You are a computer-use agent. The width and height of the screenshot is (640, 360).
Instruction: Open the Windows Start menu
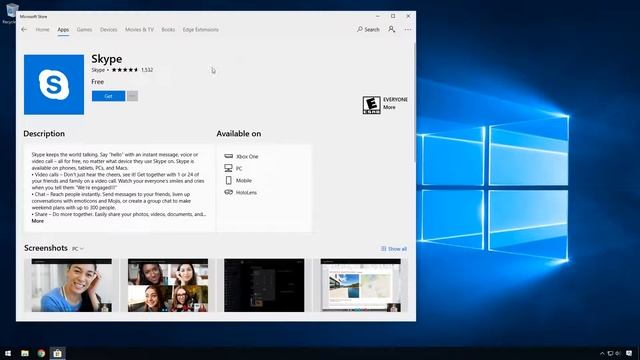coord(8,353)
